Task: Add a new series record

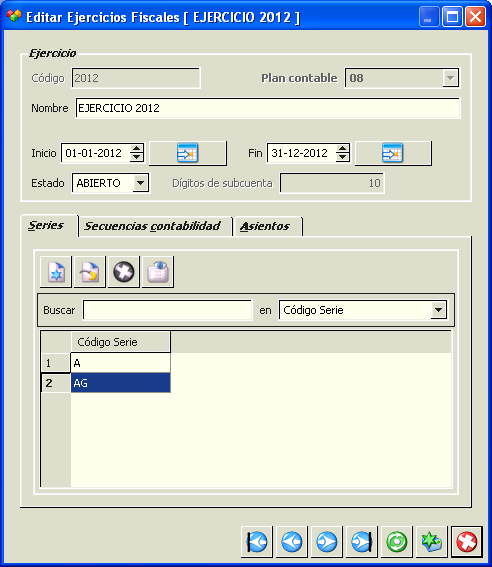Action: 56,272
